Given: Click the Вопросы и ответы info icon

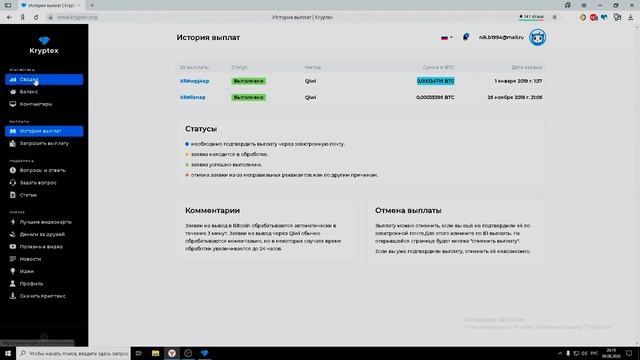Looking at the screenshot, I should [x=13, y=170].
